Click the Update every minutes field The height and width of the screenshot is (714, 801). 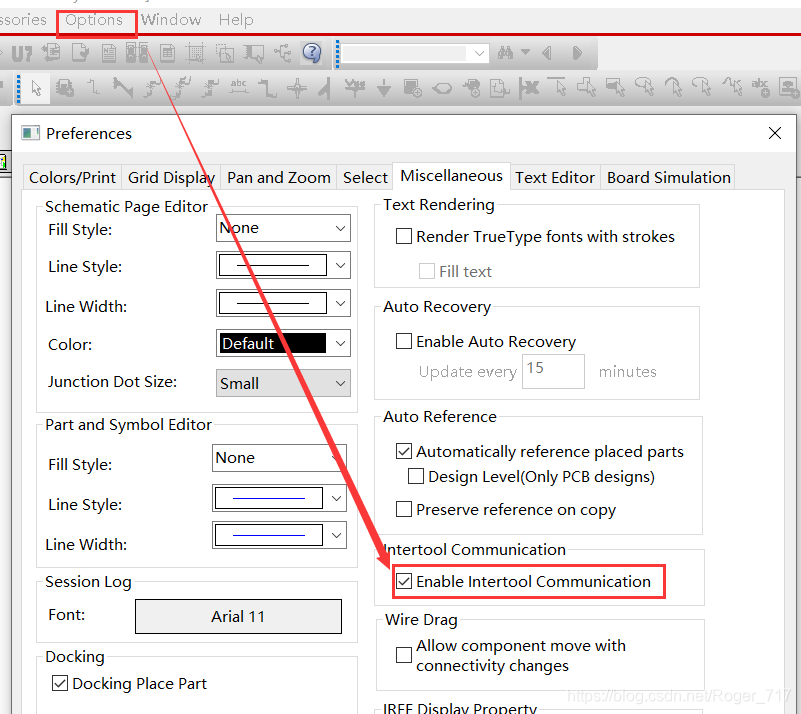[x=552, y=371]
